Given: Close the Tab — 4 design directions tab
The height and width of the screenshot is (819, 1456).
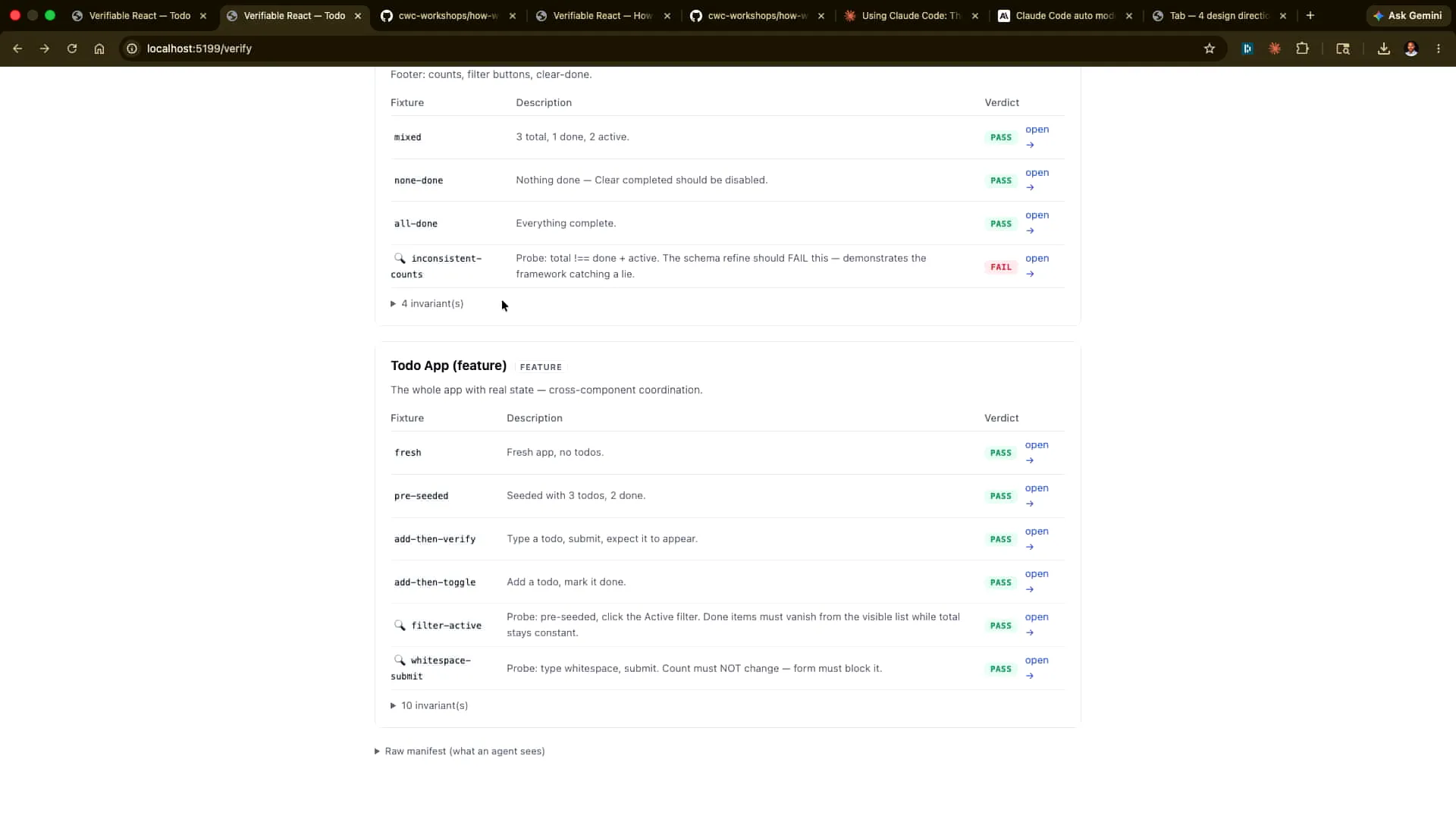Looking at the screenshot, I should click(x=1283, y=16).
